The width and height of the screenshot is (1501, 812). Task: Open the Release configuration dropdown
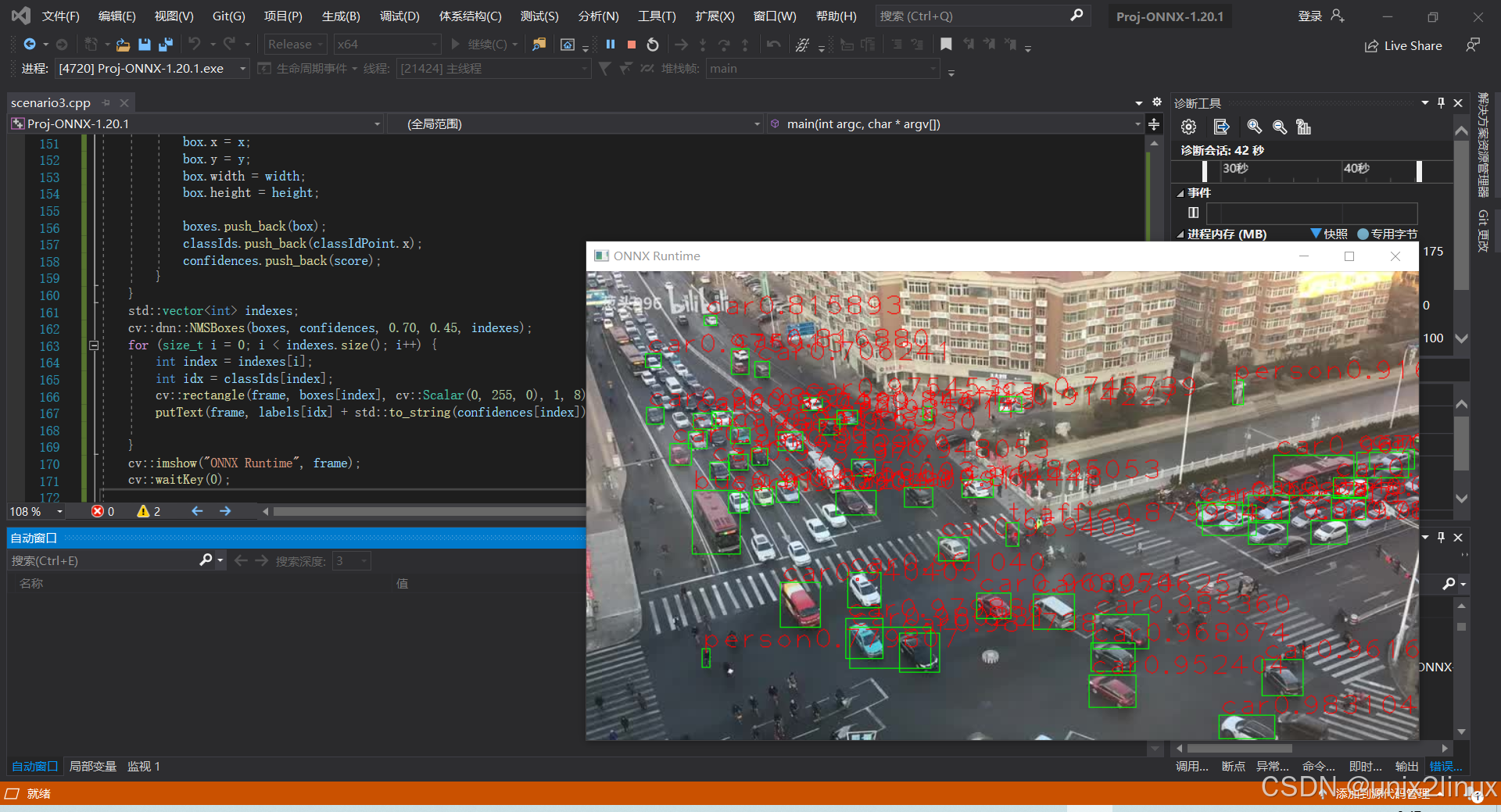(294, 45)
